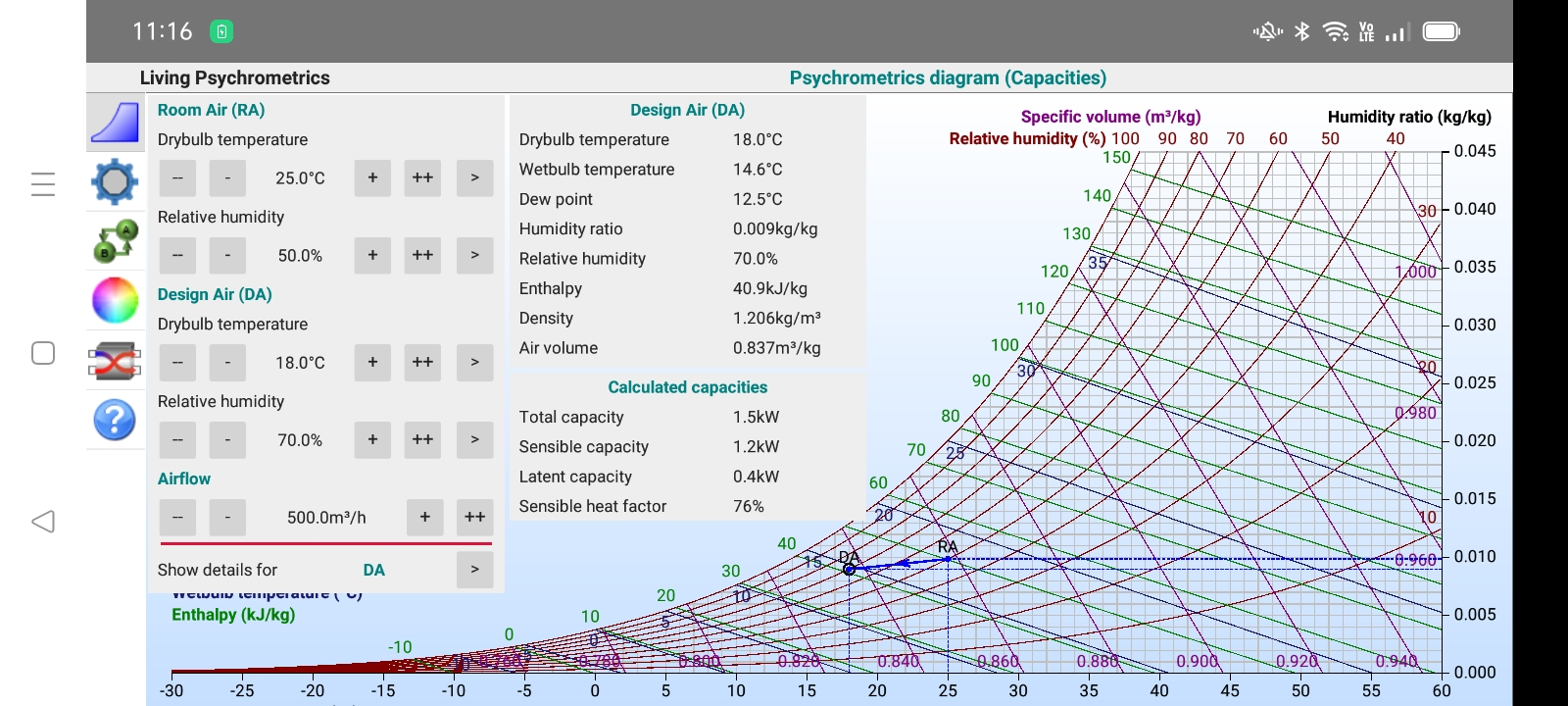1568x706 pixels.
Task: Click the Density 1.206kg/m³ value
Action: point(777,318)
